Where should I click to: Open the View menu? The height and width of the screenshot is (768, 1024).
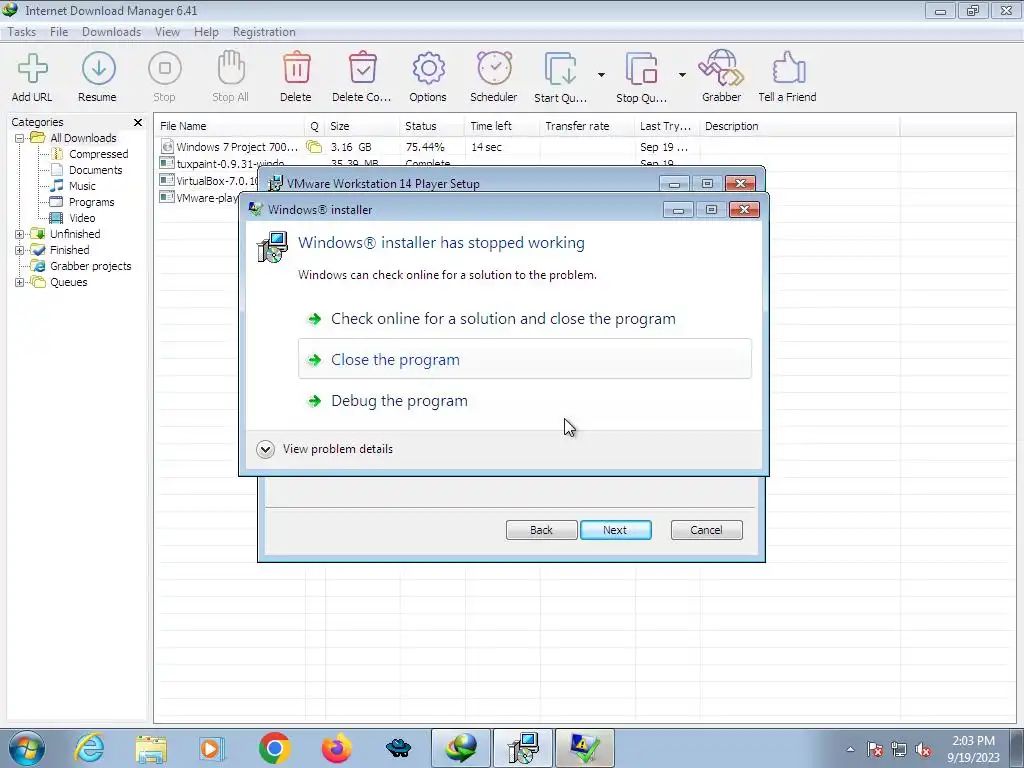167,31
